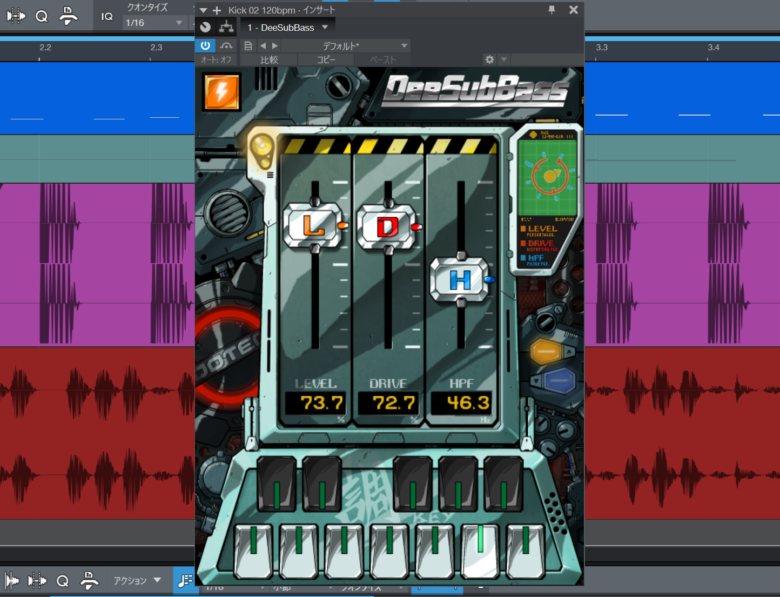
Task: Click the LEVEL value display showing 73.7
Action: coord(315,402)
